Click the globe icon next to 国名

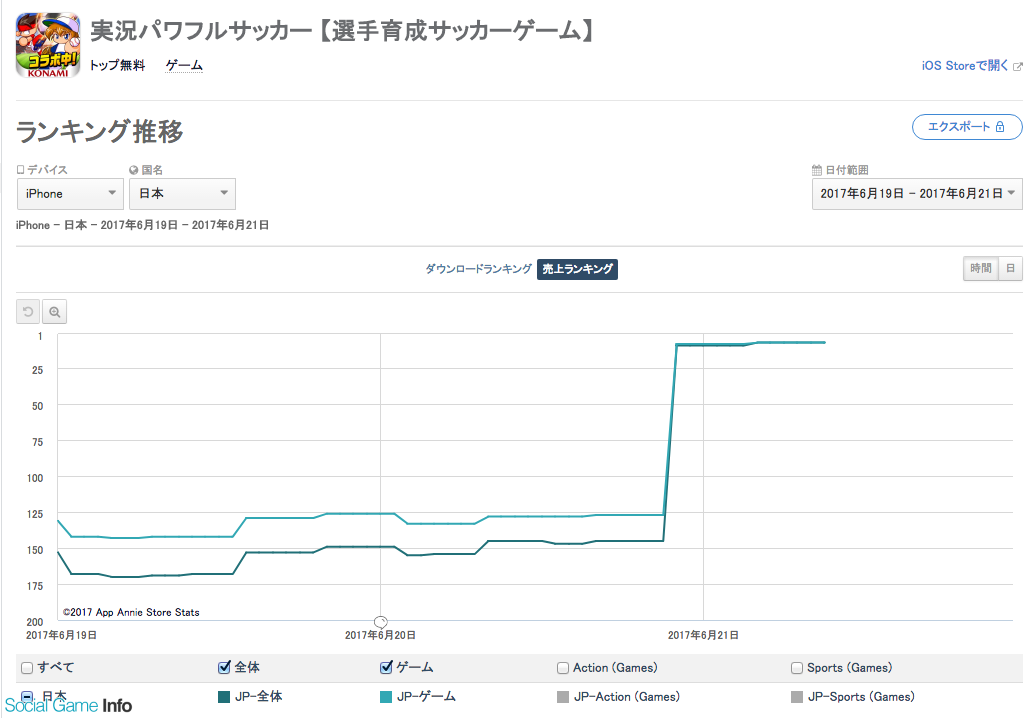coord(133,170)
